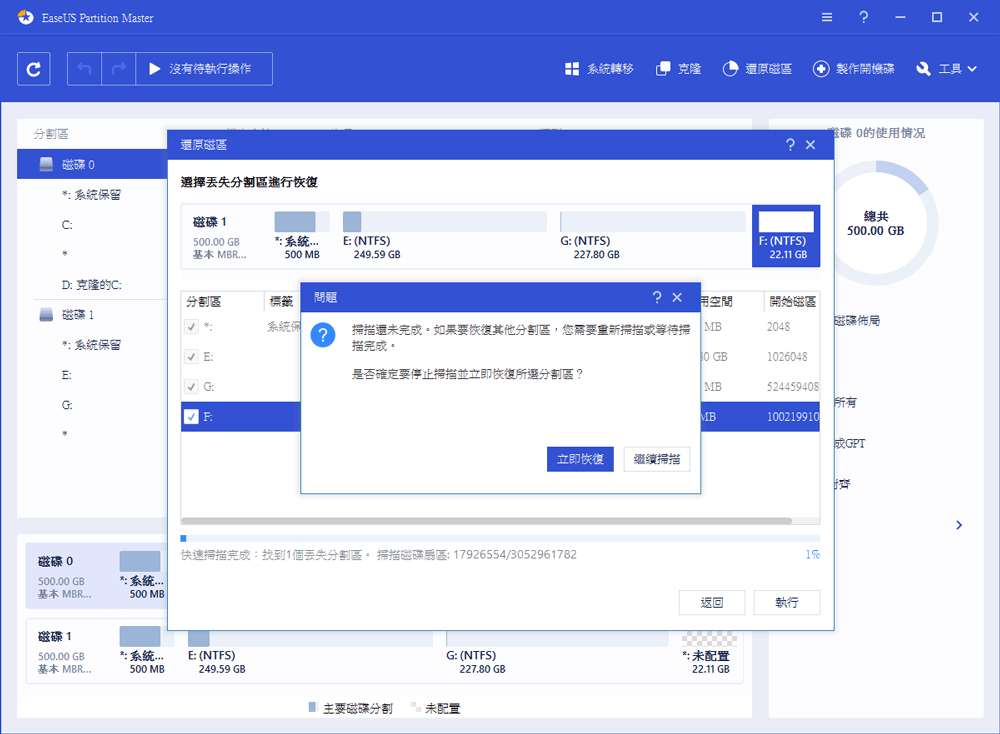Click the refresh disk icon
Screen dimensions: 1000x734
coord(33,69)
